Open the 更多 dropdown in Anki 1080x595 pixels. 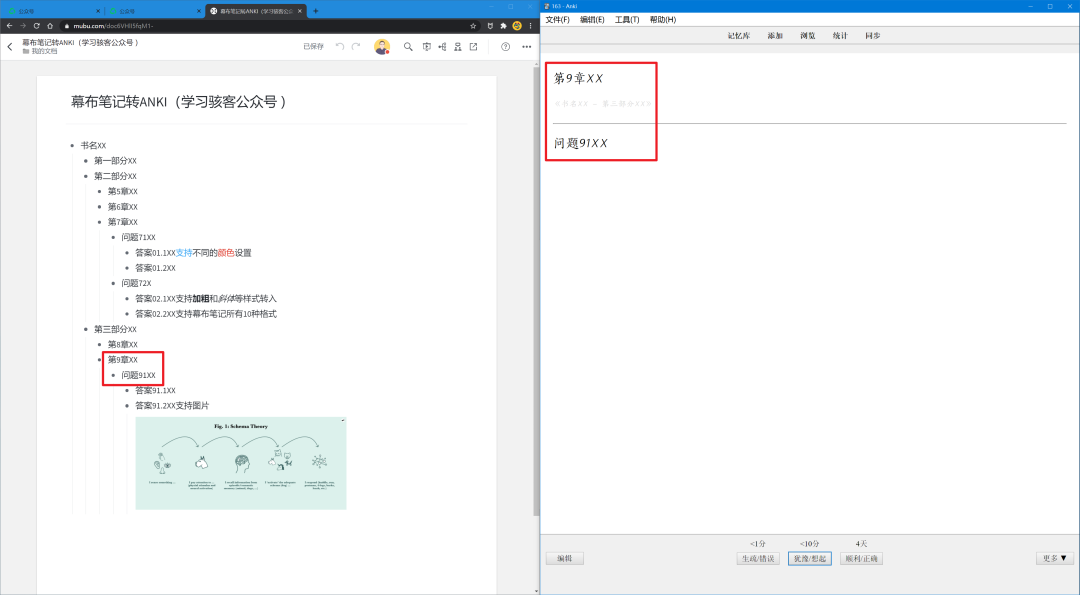[x=1055, y=559]
